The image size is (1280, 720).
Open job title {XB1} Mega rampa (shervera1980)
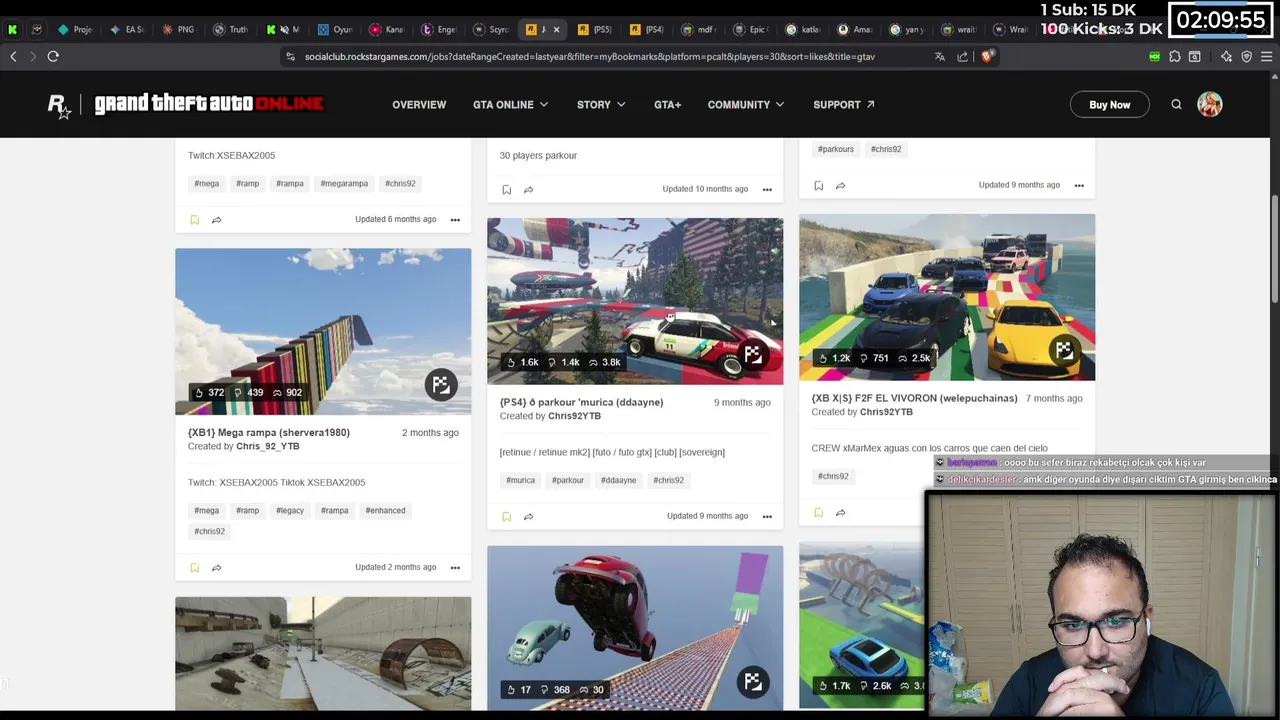coord(269,433)
